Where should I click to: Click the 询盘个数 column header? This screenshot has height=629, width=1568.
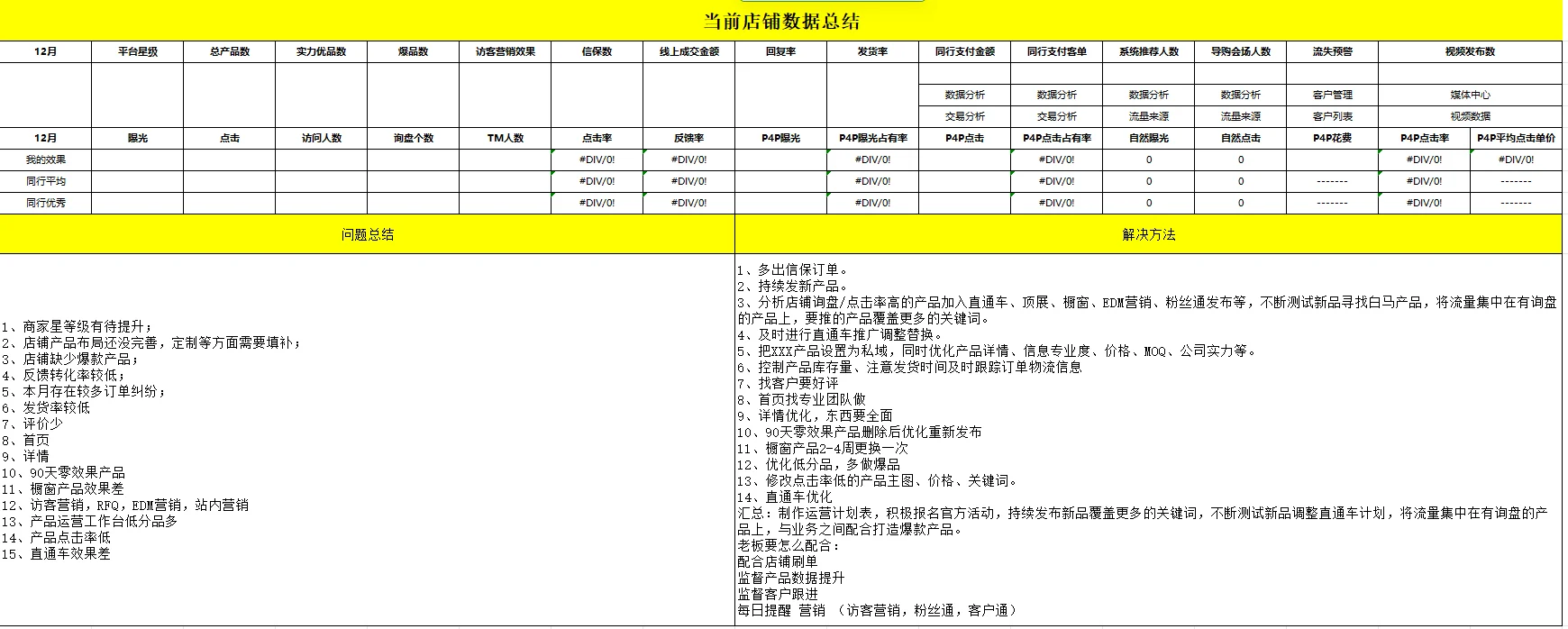tap(414, 138)
